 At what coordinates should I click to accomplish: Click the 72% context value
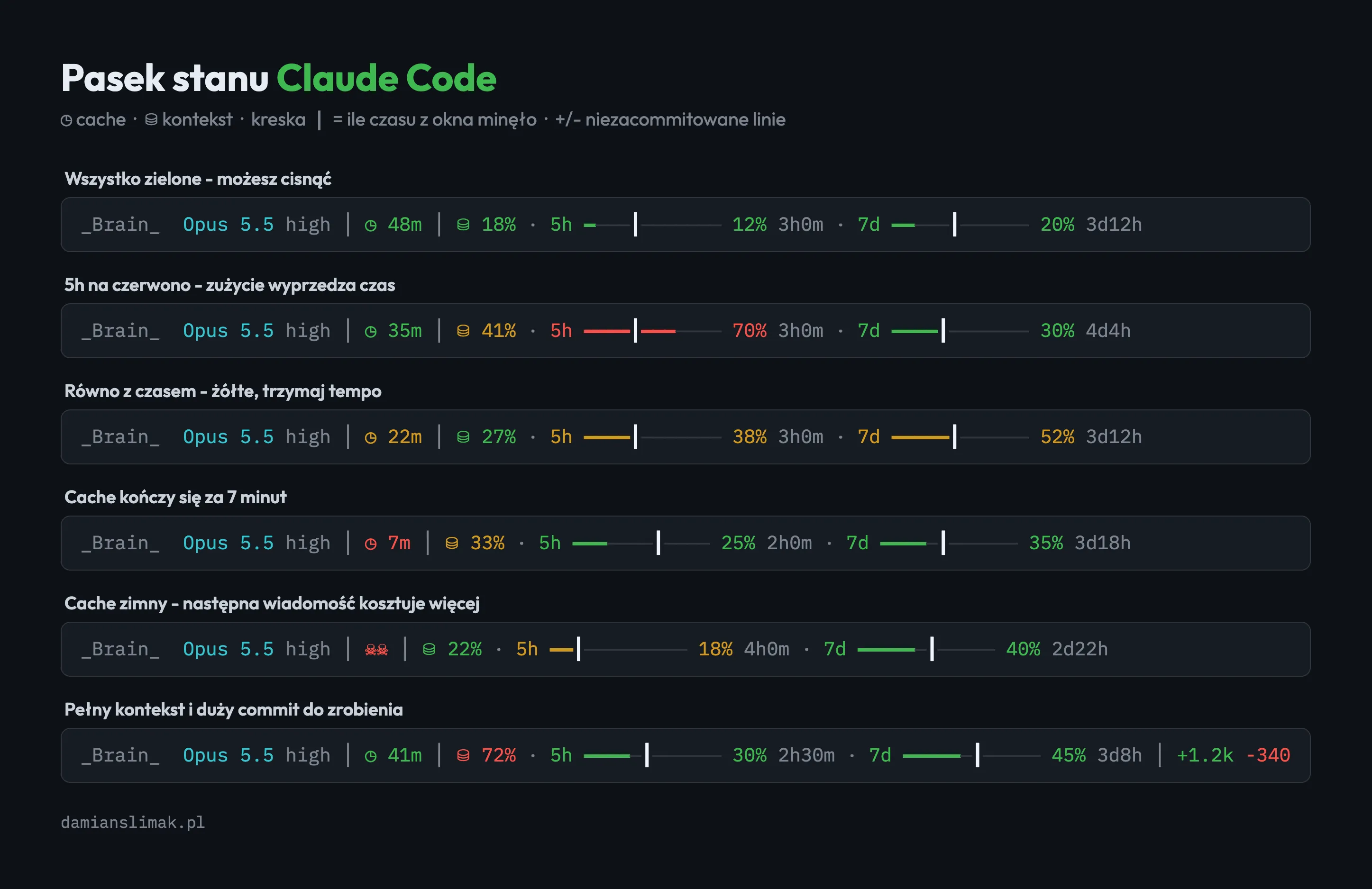499,755
